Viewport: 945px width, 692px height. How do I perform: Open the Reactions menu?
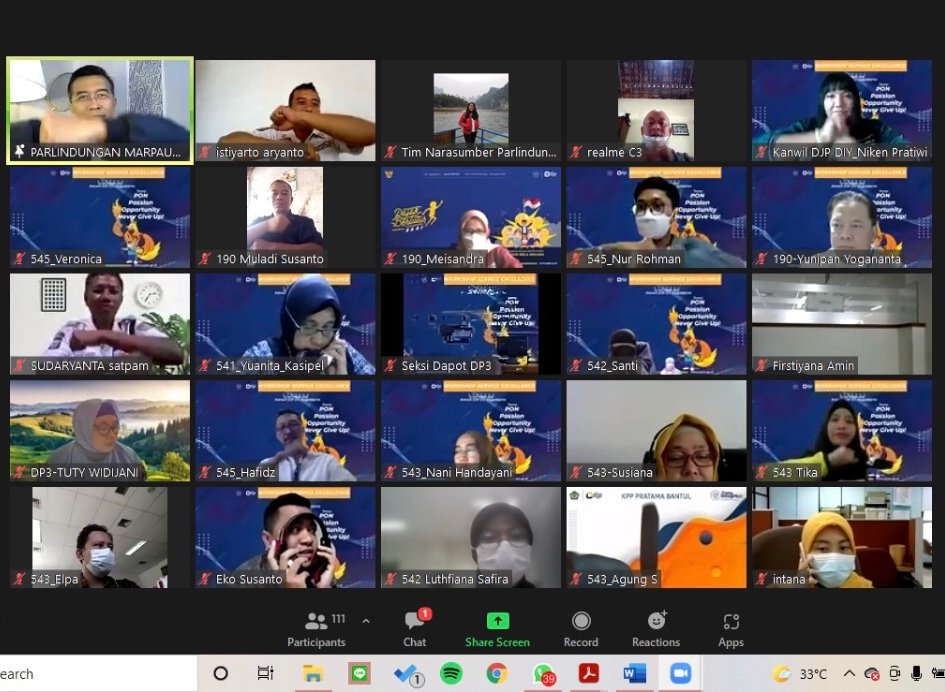point(656,630)
